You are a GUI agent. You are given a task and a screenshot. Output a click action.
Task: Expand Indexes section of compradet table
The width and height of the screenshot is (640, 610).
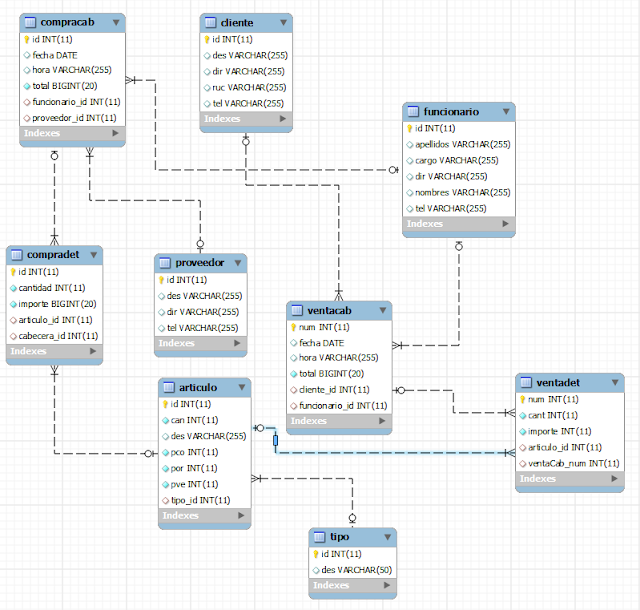click(x=93, y=351)
